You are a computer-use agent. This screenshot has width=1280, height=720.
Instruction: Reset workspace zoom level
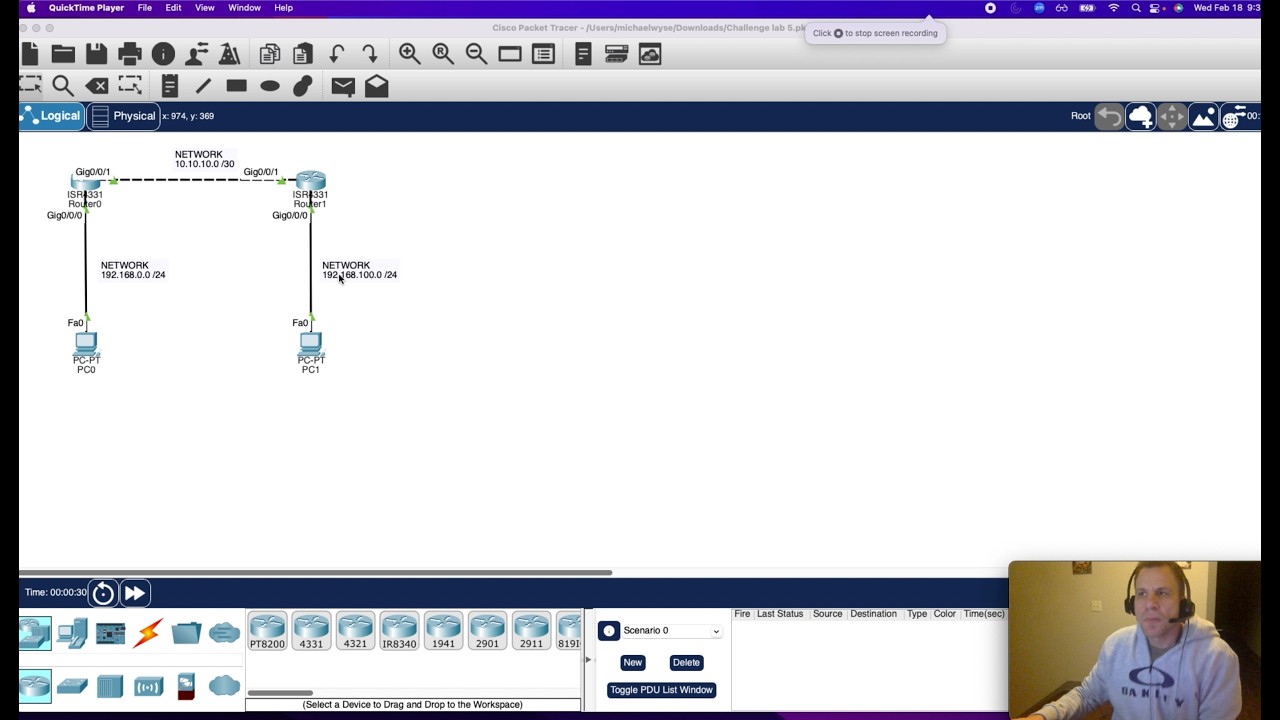(x=443, y=54)
